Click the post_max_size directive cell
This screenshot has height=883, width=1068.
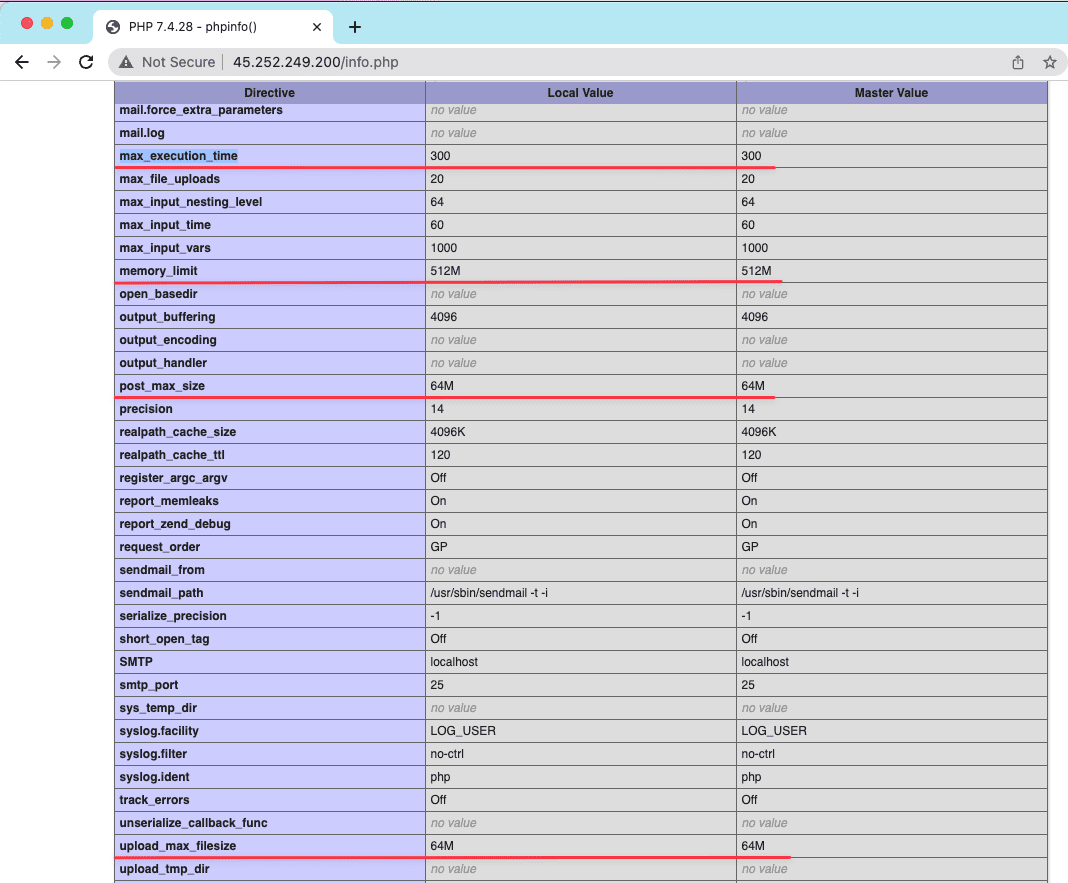click(x=162, y=386)
